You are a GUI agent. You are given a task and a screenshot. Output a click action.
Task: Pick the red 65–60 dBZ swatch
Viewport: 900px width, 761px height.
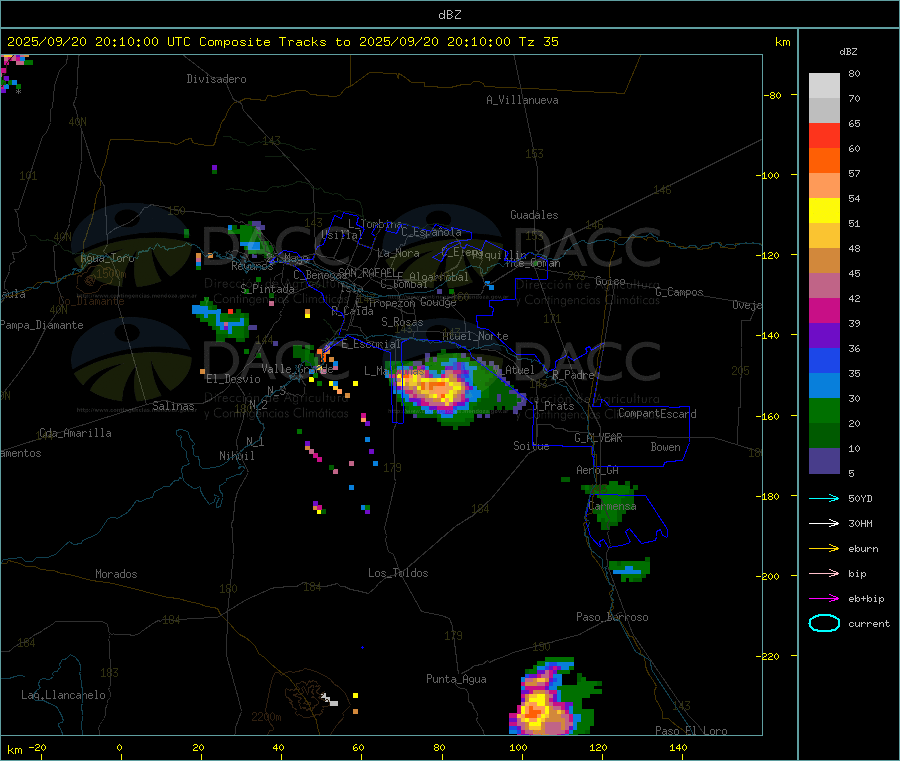(x=824, y=135)
